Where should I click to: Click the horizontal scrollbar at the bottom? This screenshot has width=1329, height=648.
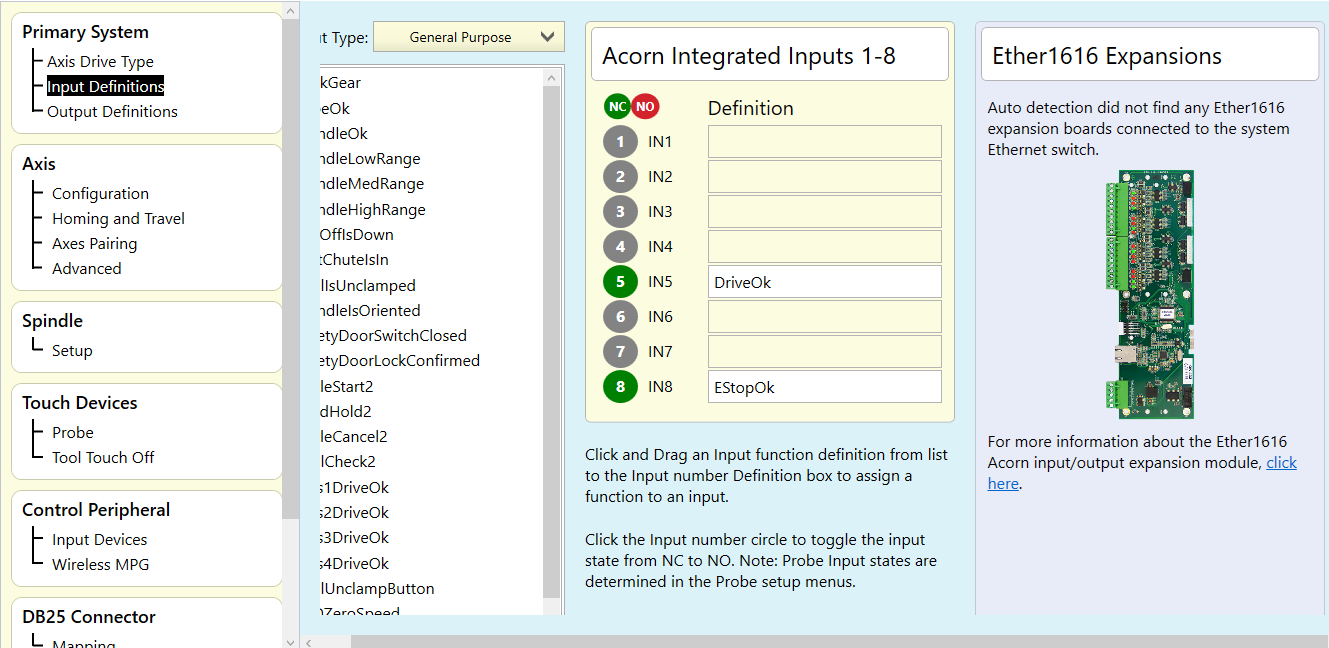[839, 641]
